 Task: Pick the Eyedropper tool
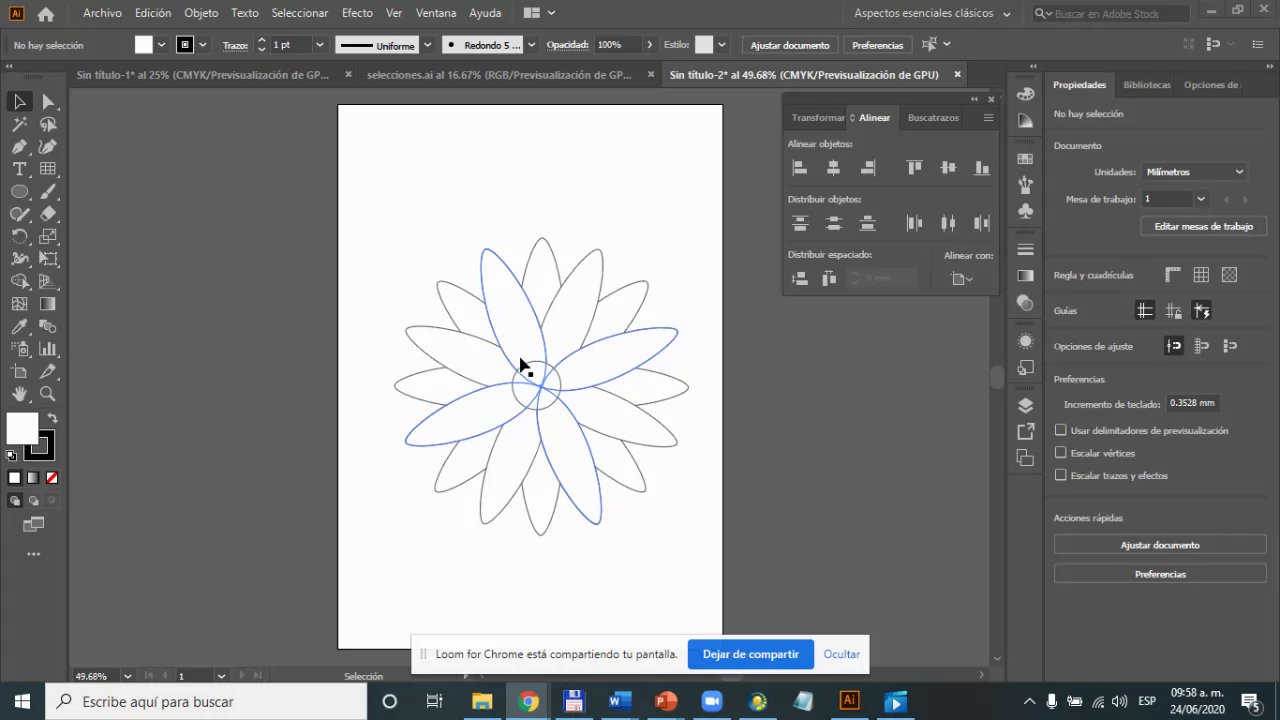point(19,327)
